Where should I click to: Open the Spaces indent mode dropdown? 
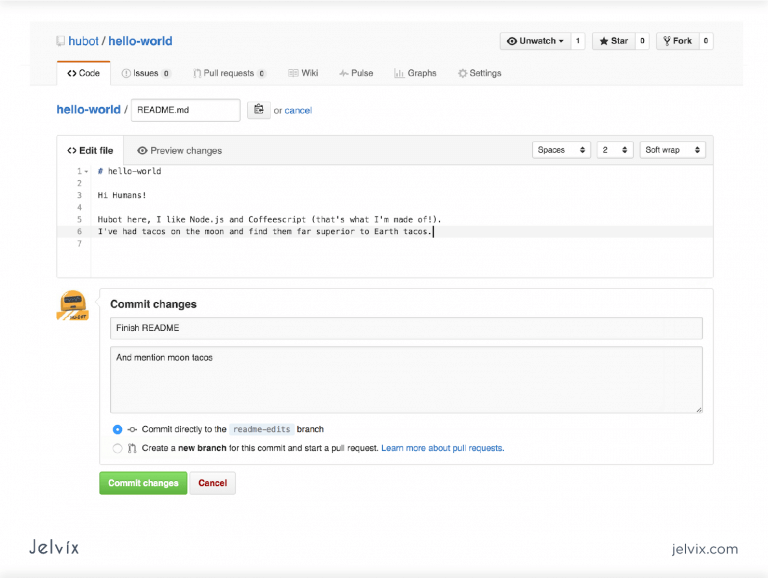coord(562,150)
